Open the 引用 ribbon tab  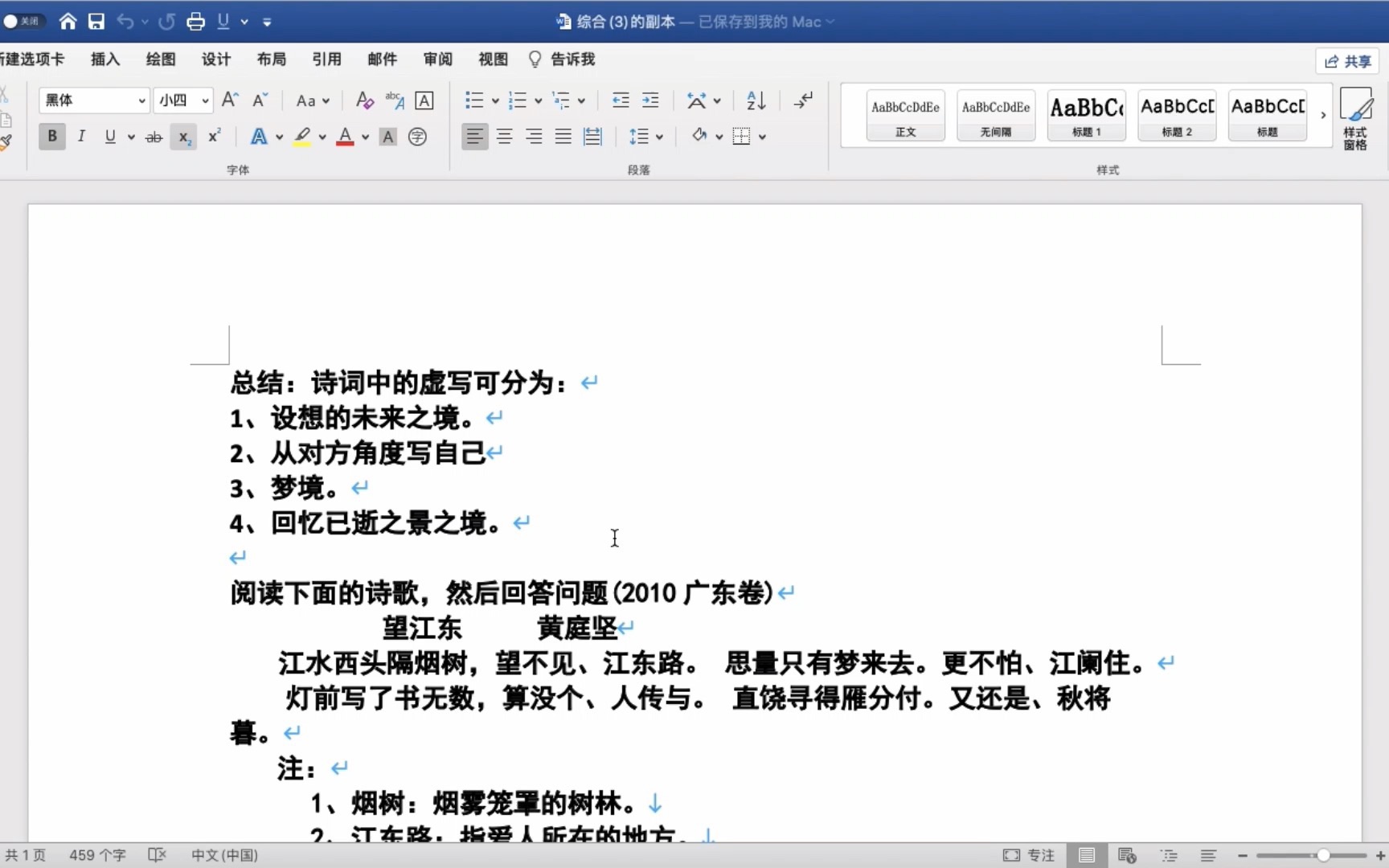327,59
